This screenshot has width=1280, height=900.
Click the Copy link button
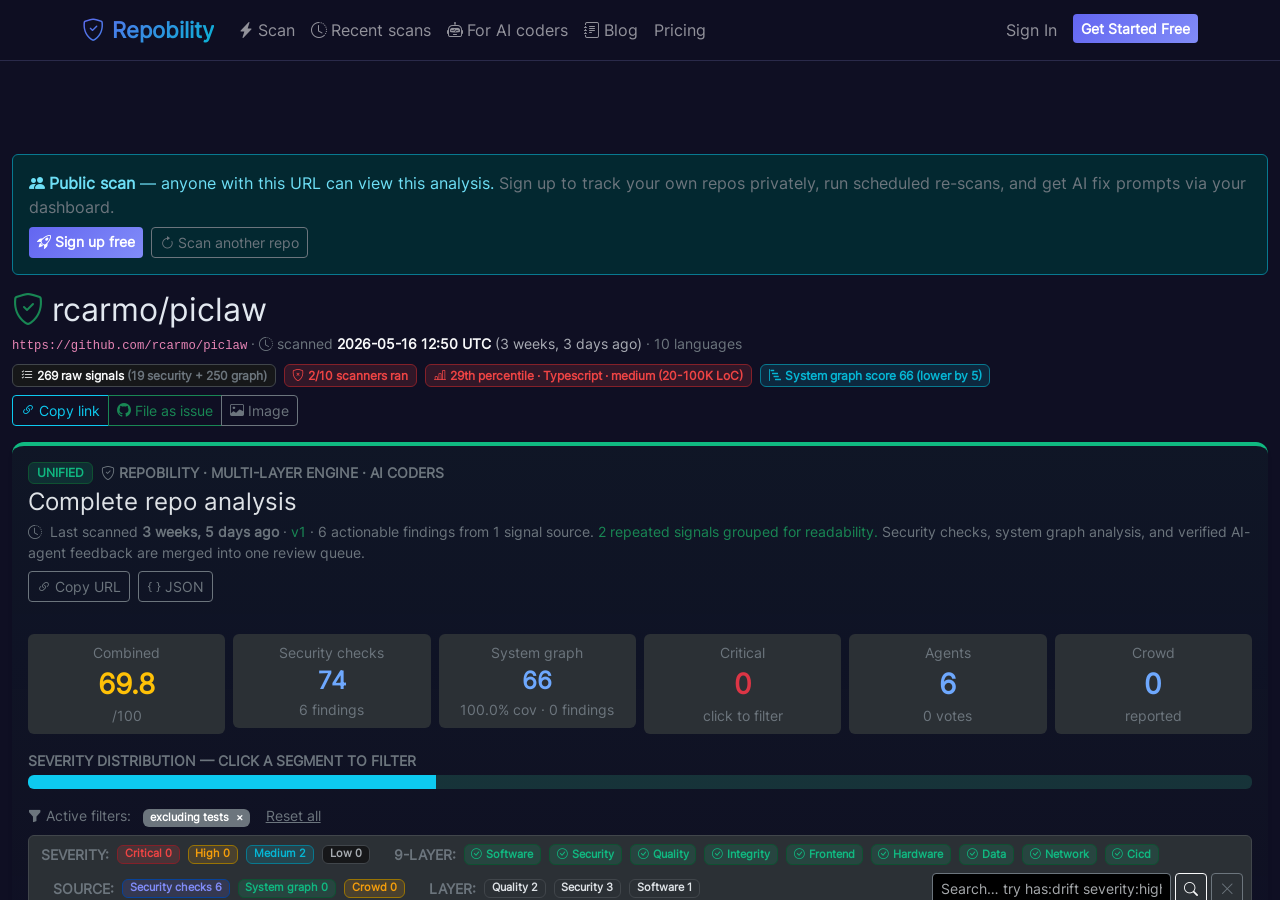coord(60,411)
